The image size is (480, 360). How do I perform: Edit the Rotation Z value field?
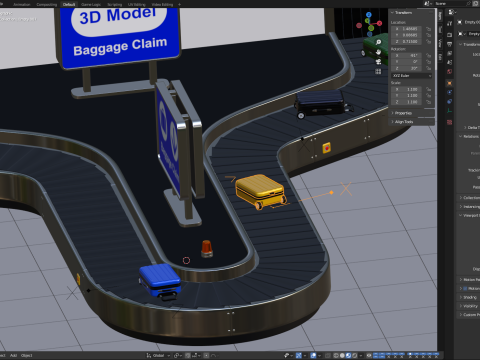tap(407, 68)
